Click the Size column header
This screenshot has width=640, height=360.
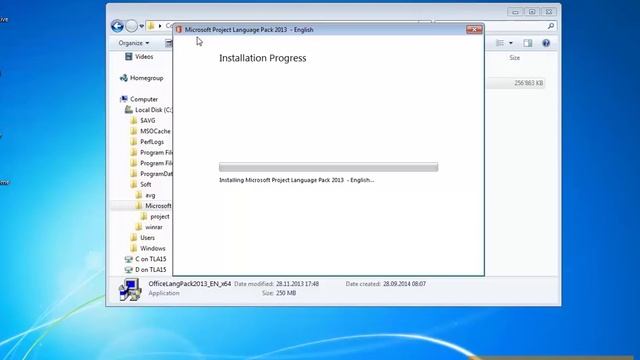(x=514, y=58)
